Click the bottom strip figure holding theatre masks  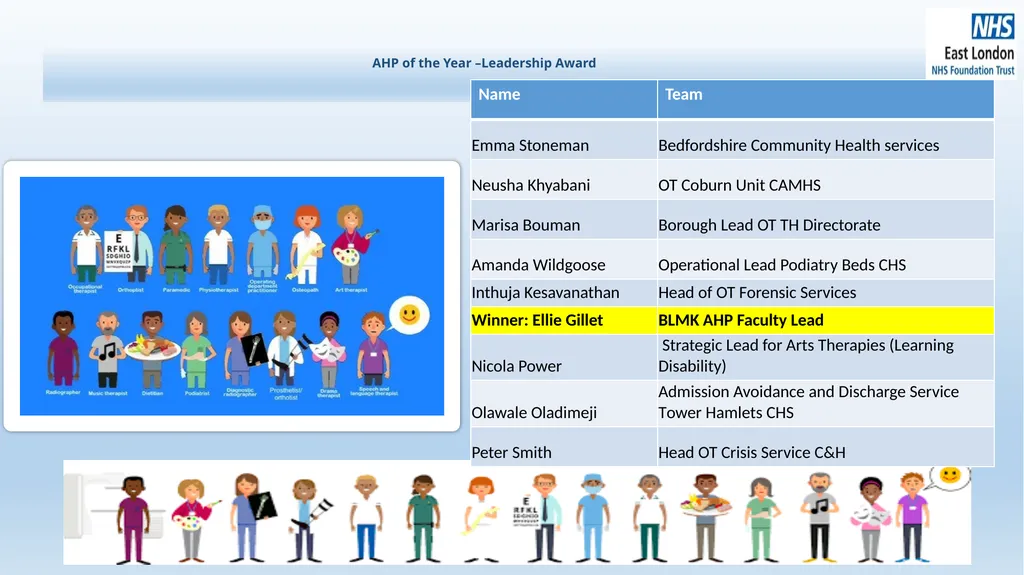[871, 520]
